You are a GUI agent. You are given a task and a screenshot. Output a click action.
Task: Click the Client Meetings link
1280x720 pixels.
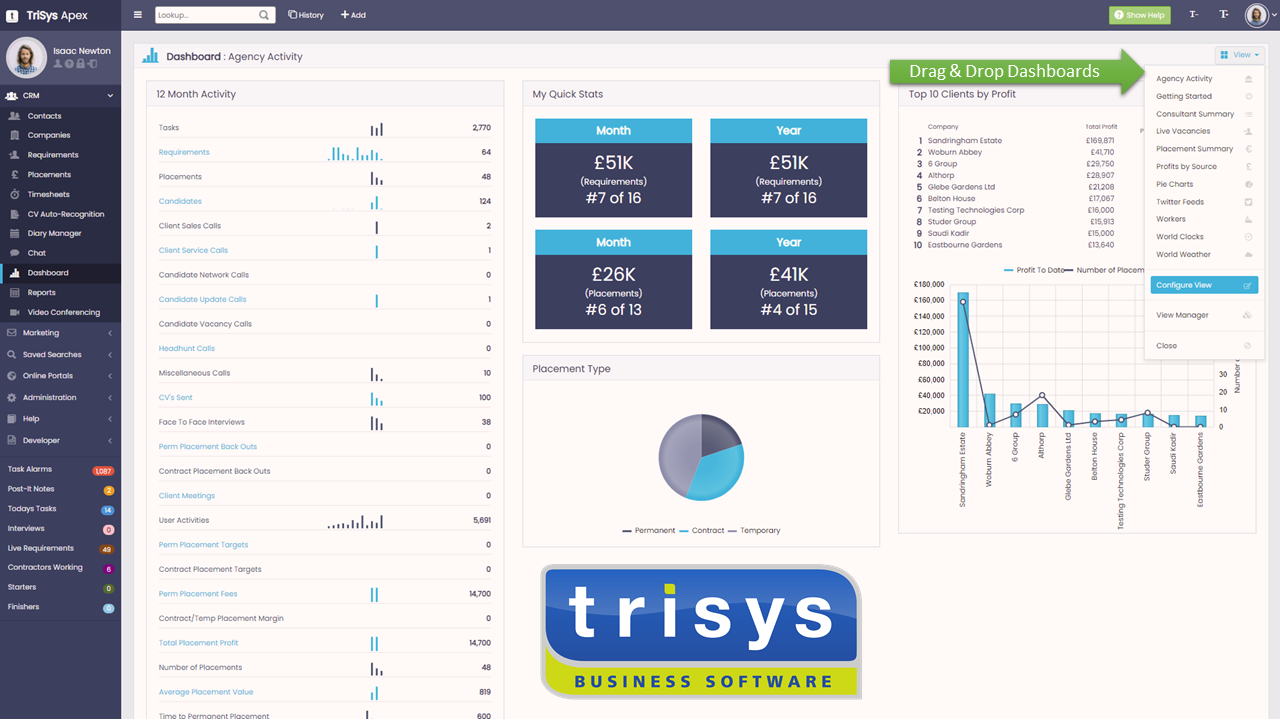click(187, 495)
